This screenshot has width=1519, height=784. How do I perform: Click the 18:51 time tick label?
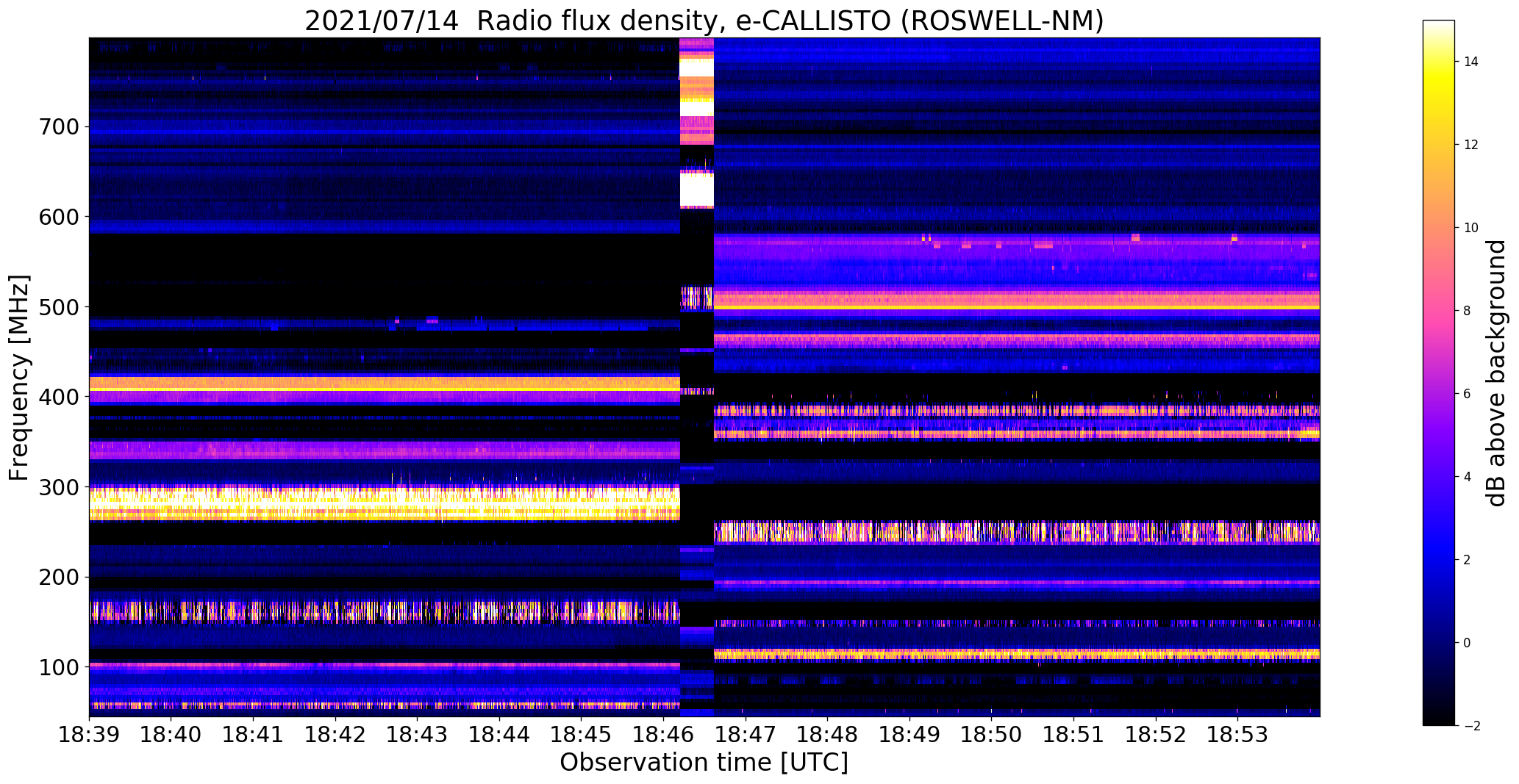1073,735
